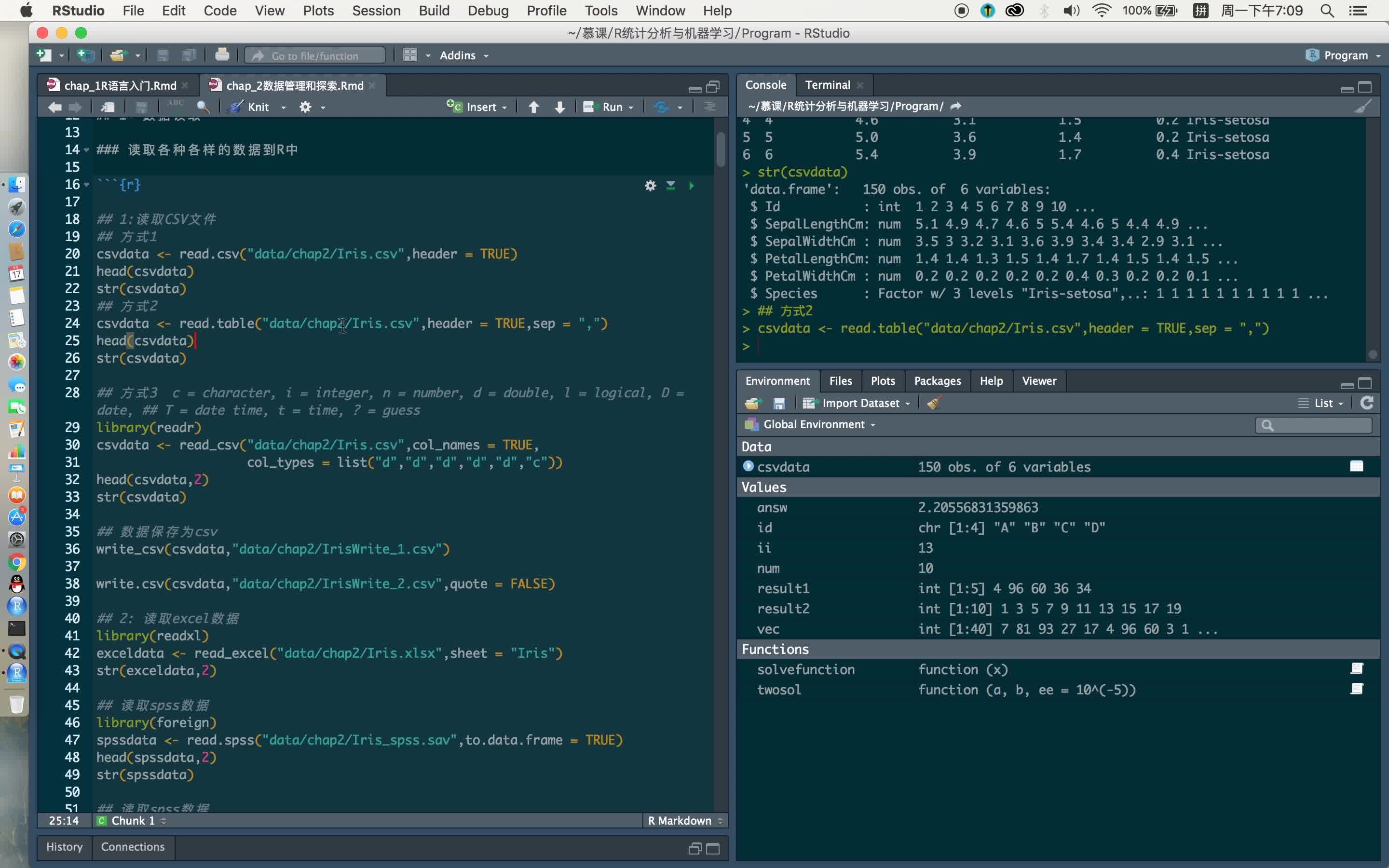Clear environment objects with broom icon
This screenshot has height=868, width=1389.
[933, 404]
